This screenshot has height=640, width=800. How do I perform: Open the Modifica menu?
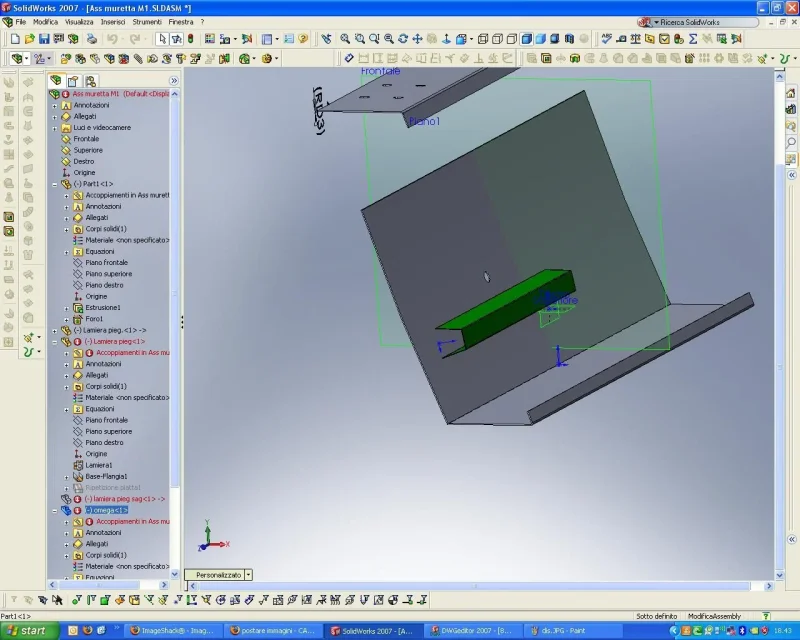45,22
